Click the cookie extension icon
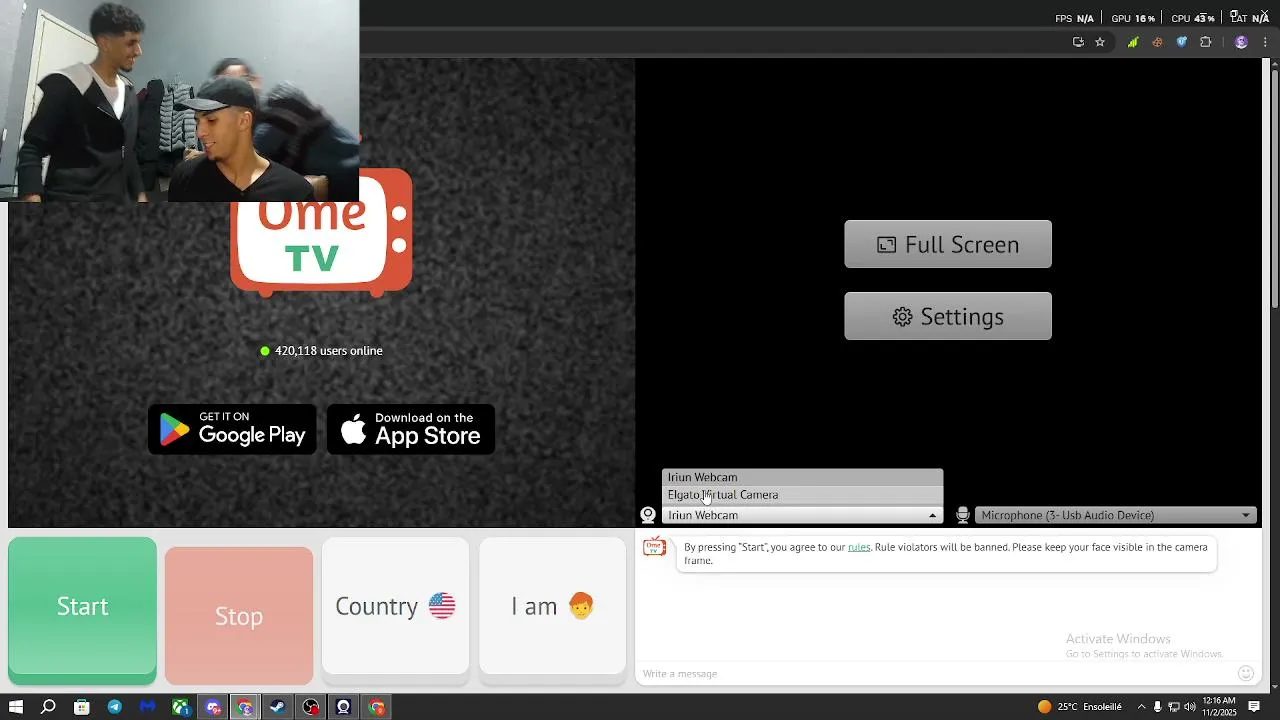This screenshot has width=1280, height=720. tap(1157, 42)
